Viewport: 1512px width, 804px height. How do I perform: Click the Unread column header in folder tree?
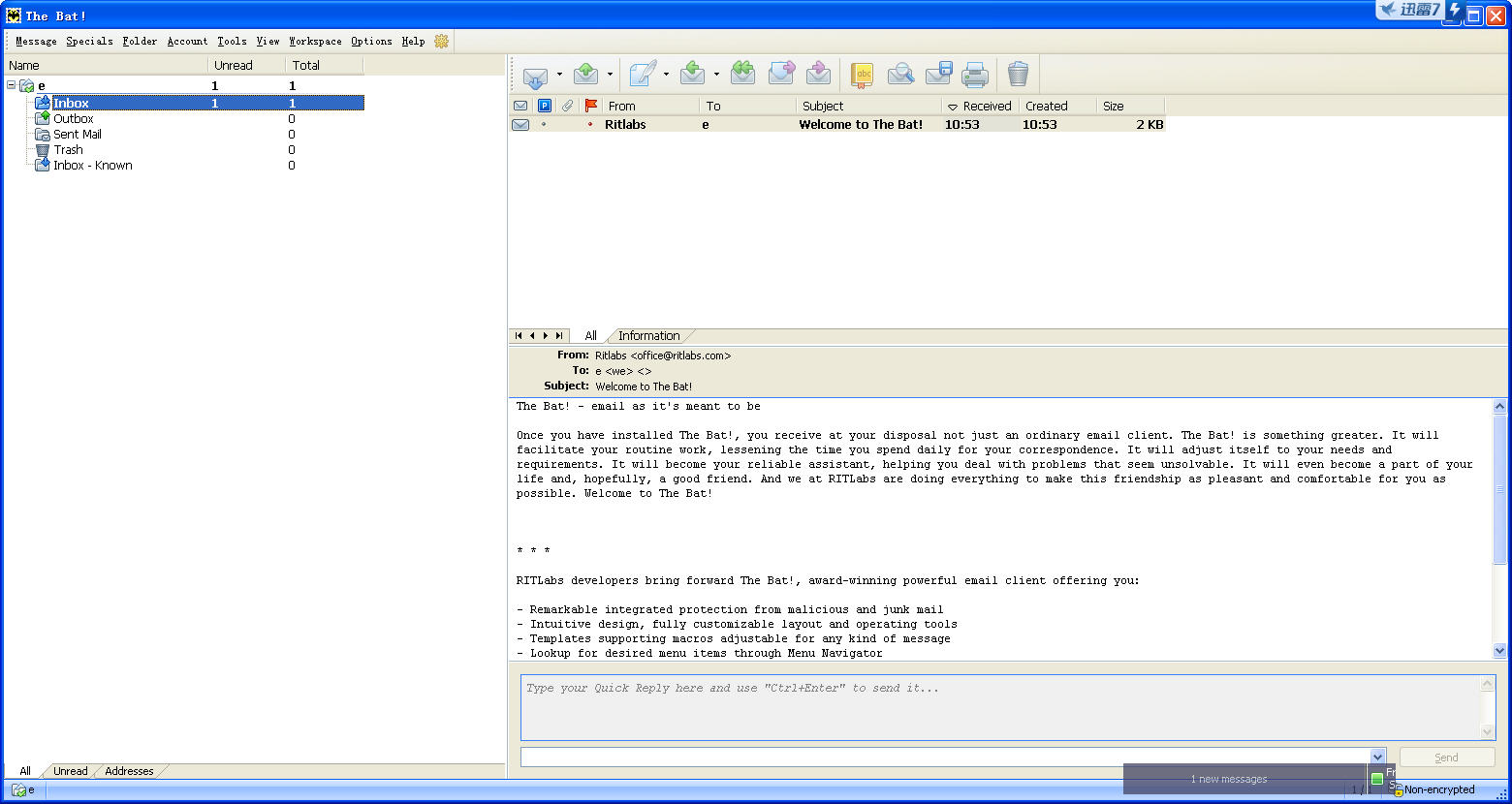click(x=247, y=65)
